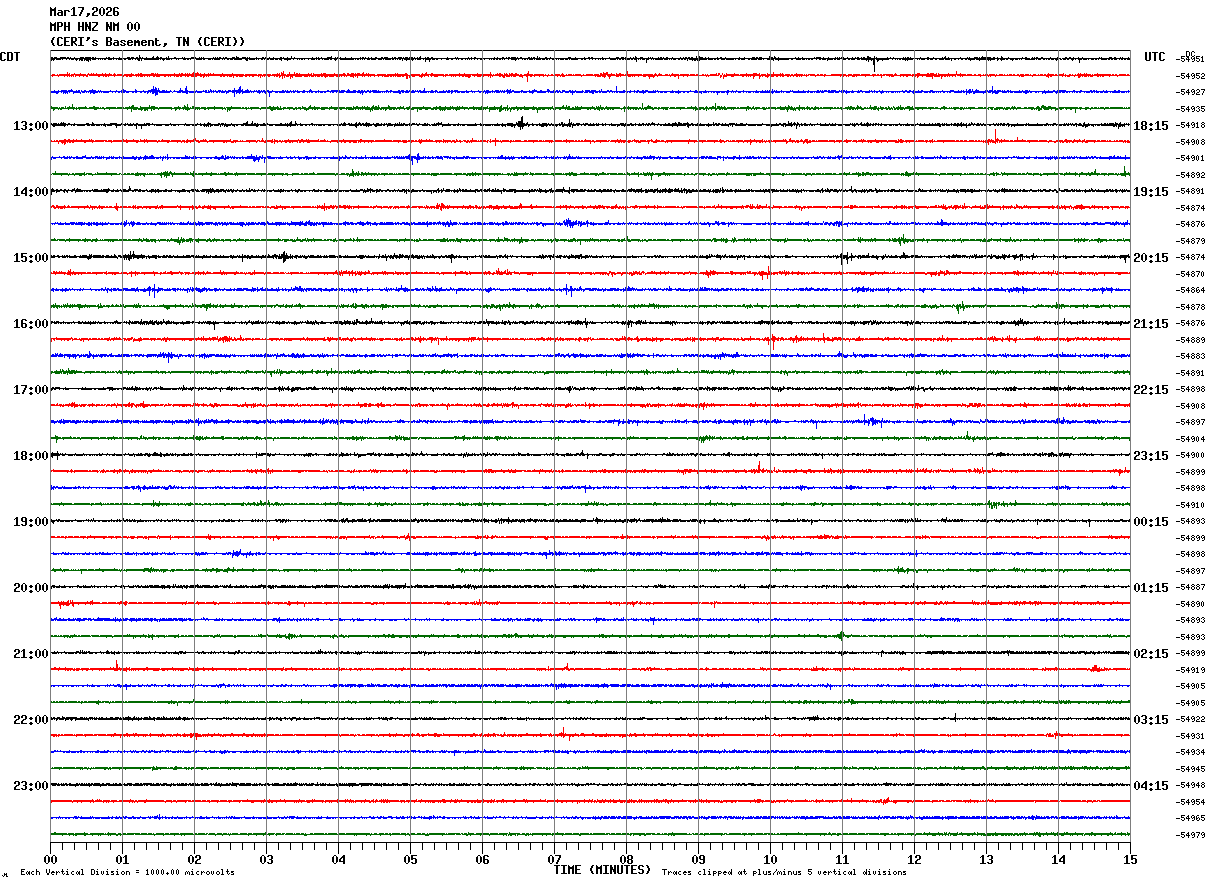Click minute axis tick label 09

click(x=698, y=859)
